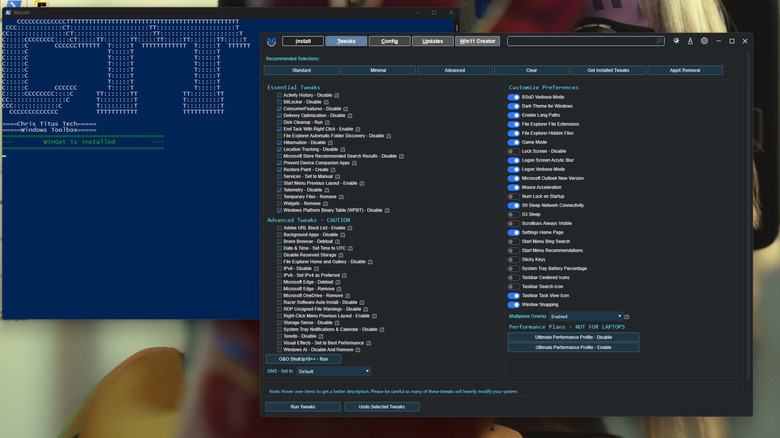Apply the Minimal recommended selection

(x=378, y=70)
